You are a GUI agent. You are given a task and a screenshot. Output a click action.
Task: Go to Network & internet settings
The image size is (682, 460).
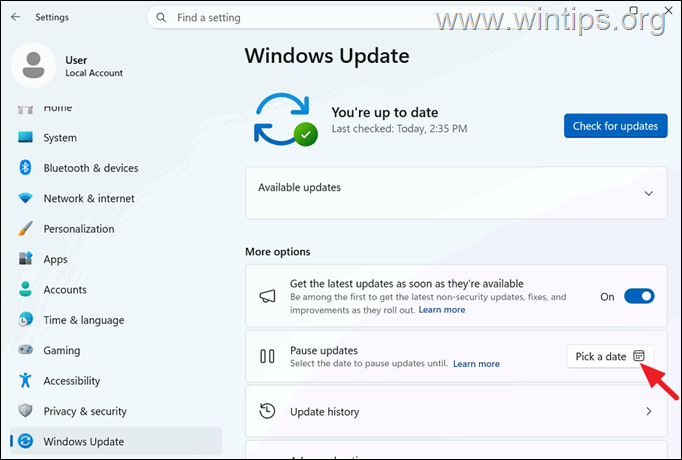(116, 198)
